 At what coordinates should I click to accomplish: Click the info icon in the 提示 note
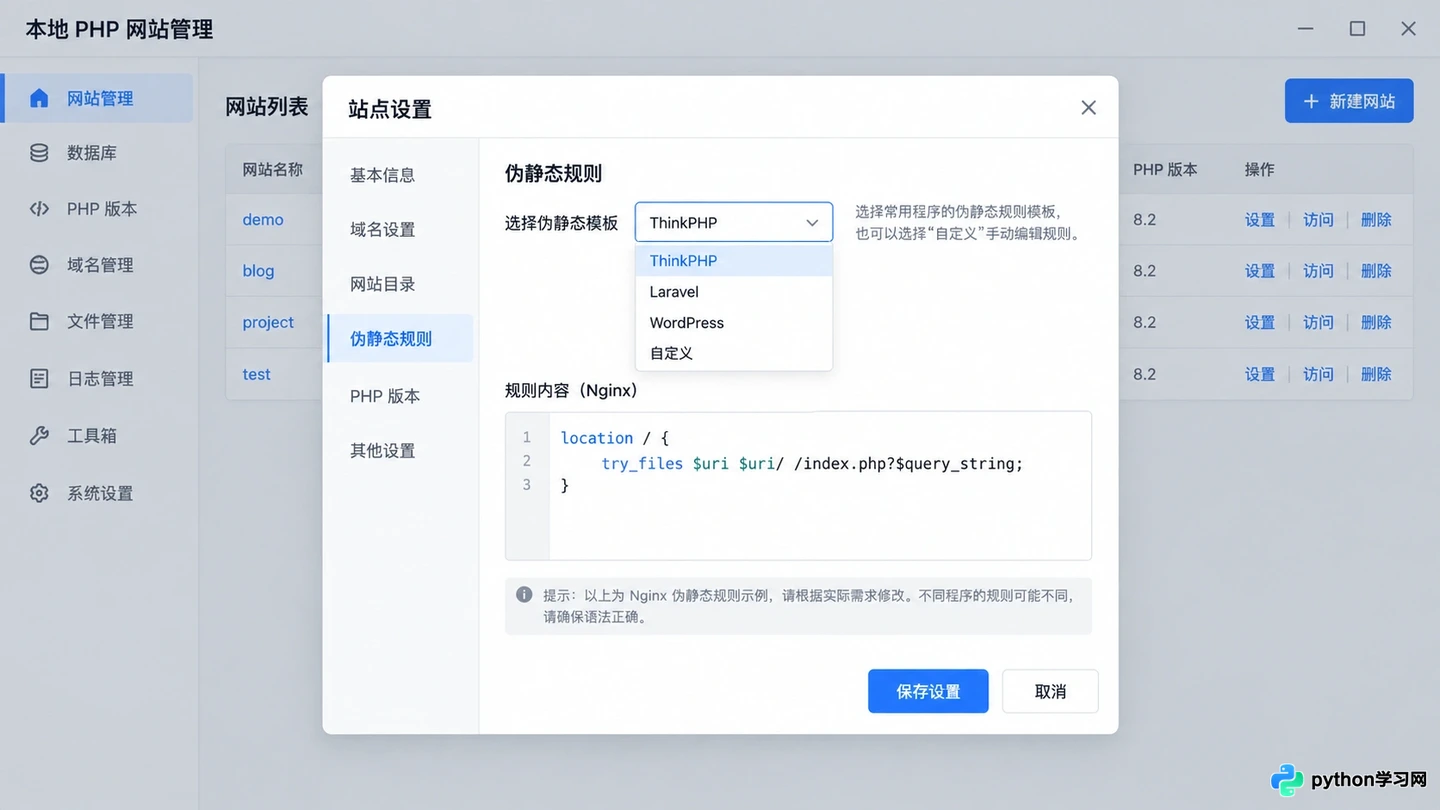(524, 594)
